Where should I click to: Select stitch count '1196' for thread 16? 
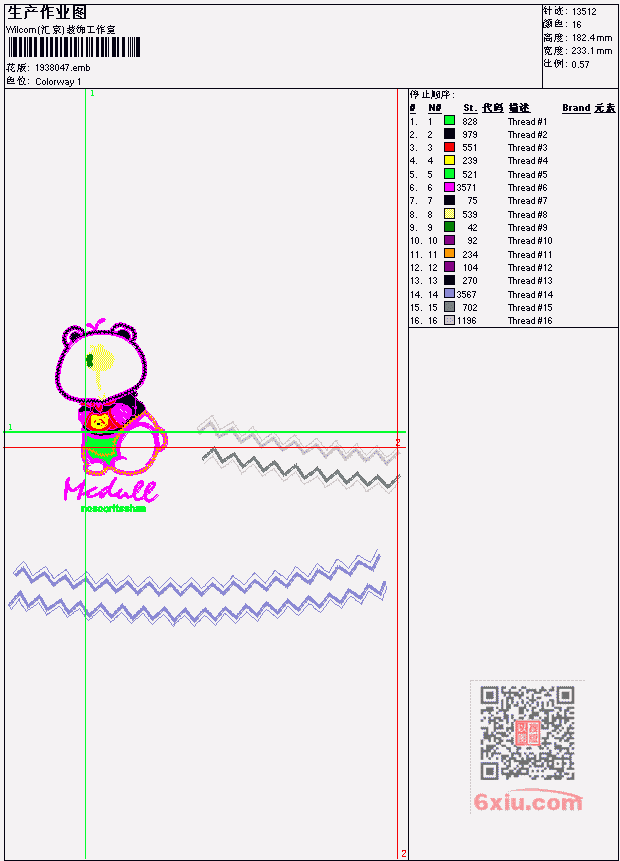(x=466, y=321)
